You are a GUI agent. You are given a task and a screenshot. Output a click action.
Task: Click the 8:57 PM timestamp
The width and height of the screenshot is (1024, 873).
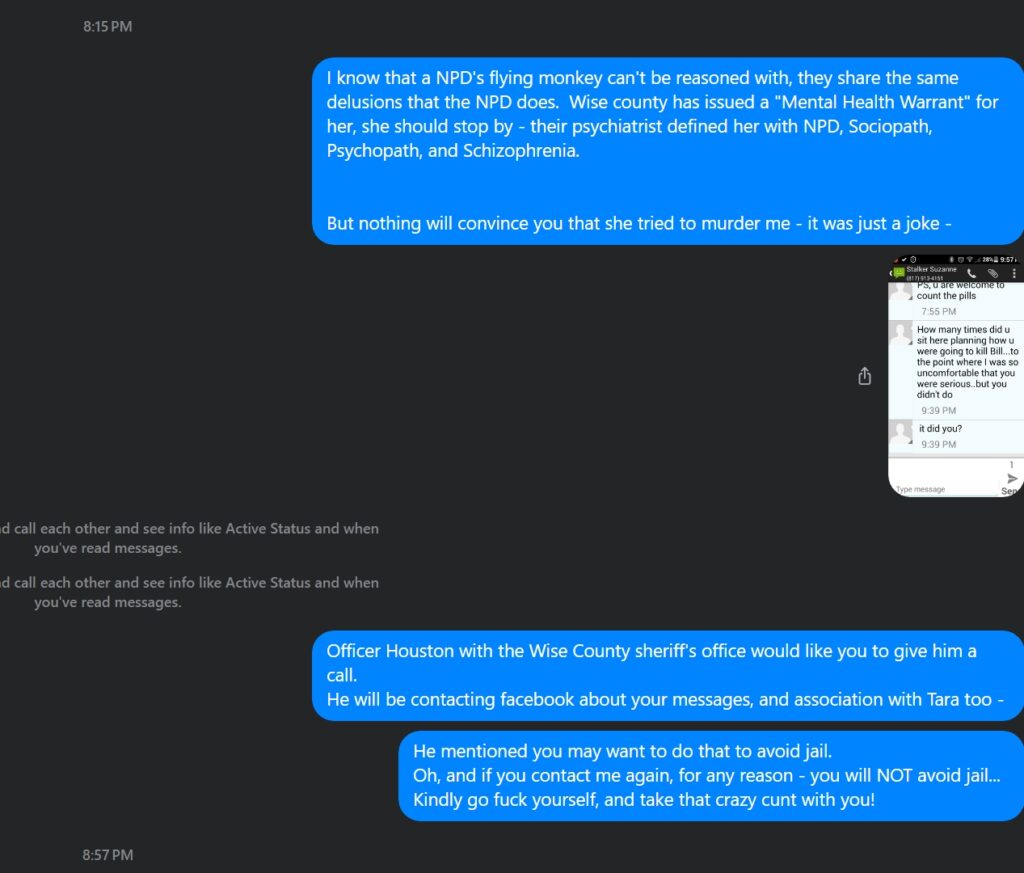pyautogui.click(x=107, y=855)
